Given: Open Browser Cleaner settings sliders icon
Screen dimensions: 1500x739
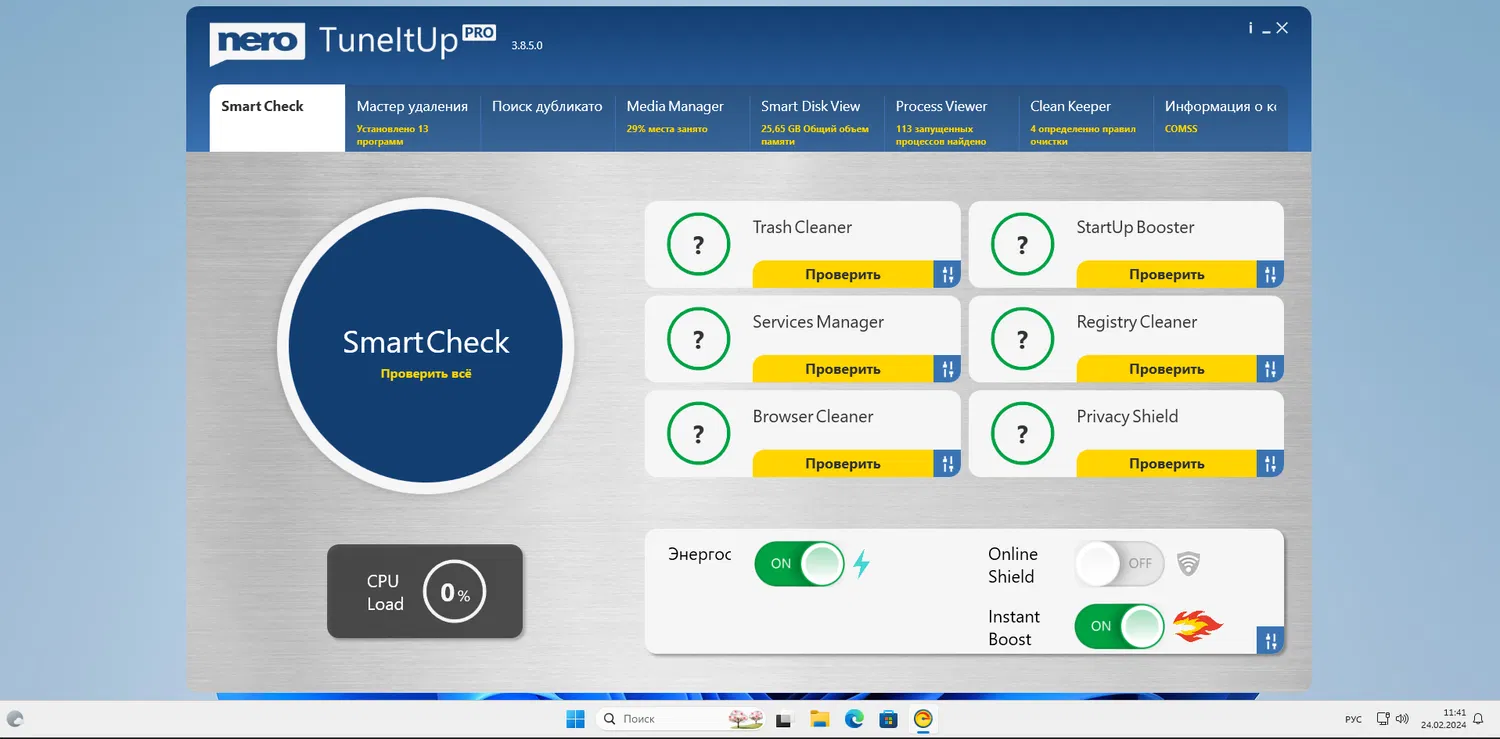Looking at the screenshot, I should click(x=947, y=464).
